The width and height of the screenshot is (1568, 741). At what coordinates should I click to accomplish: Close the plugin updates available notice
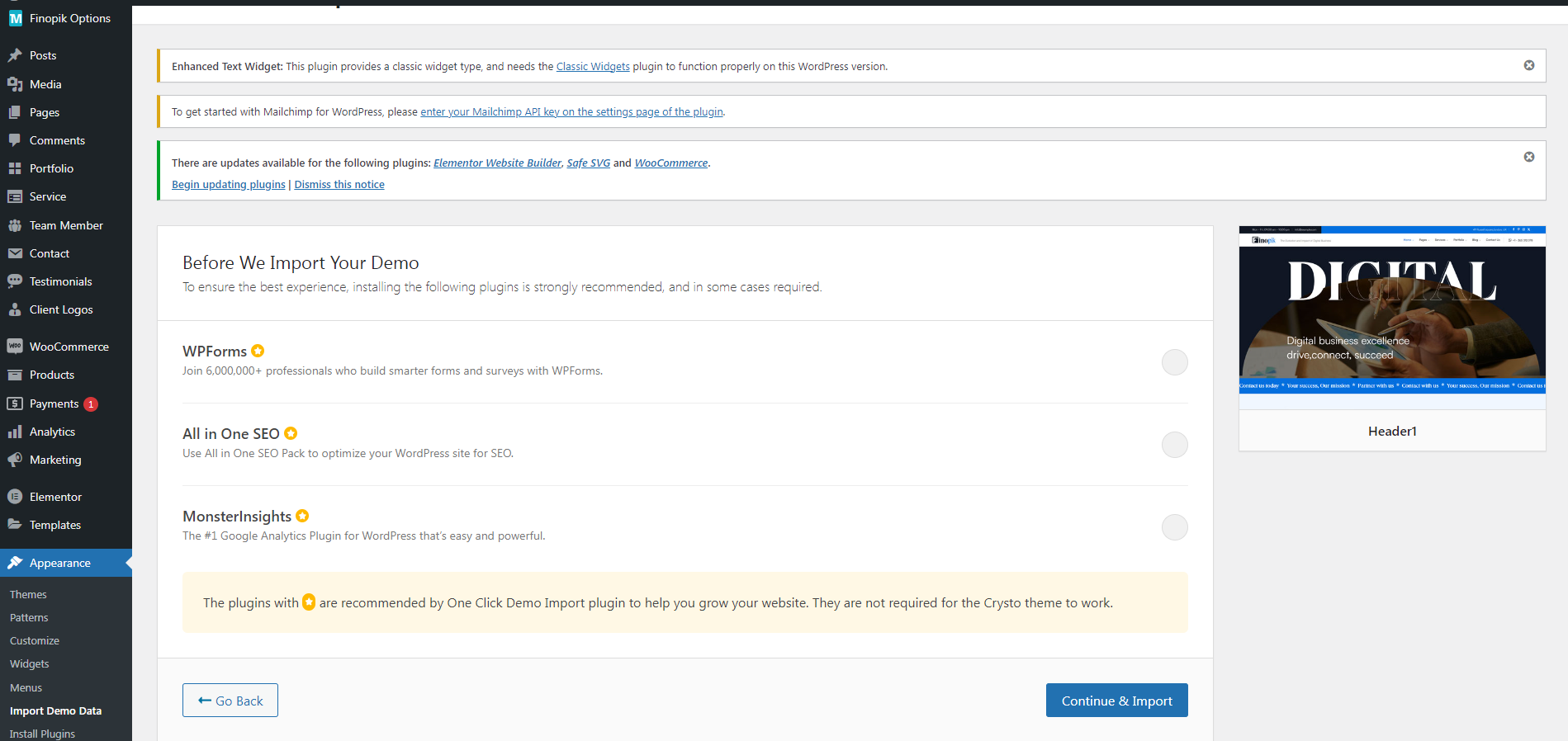pyautogui.click(x=1529, y=157)
